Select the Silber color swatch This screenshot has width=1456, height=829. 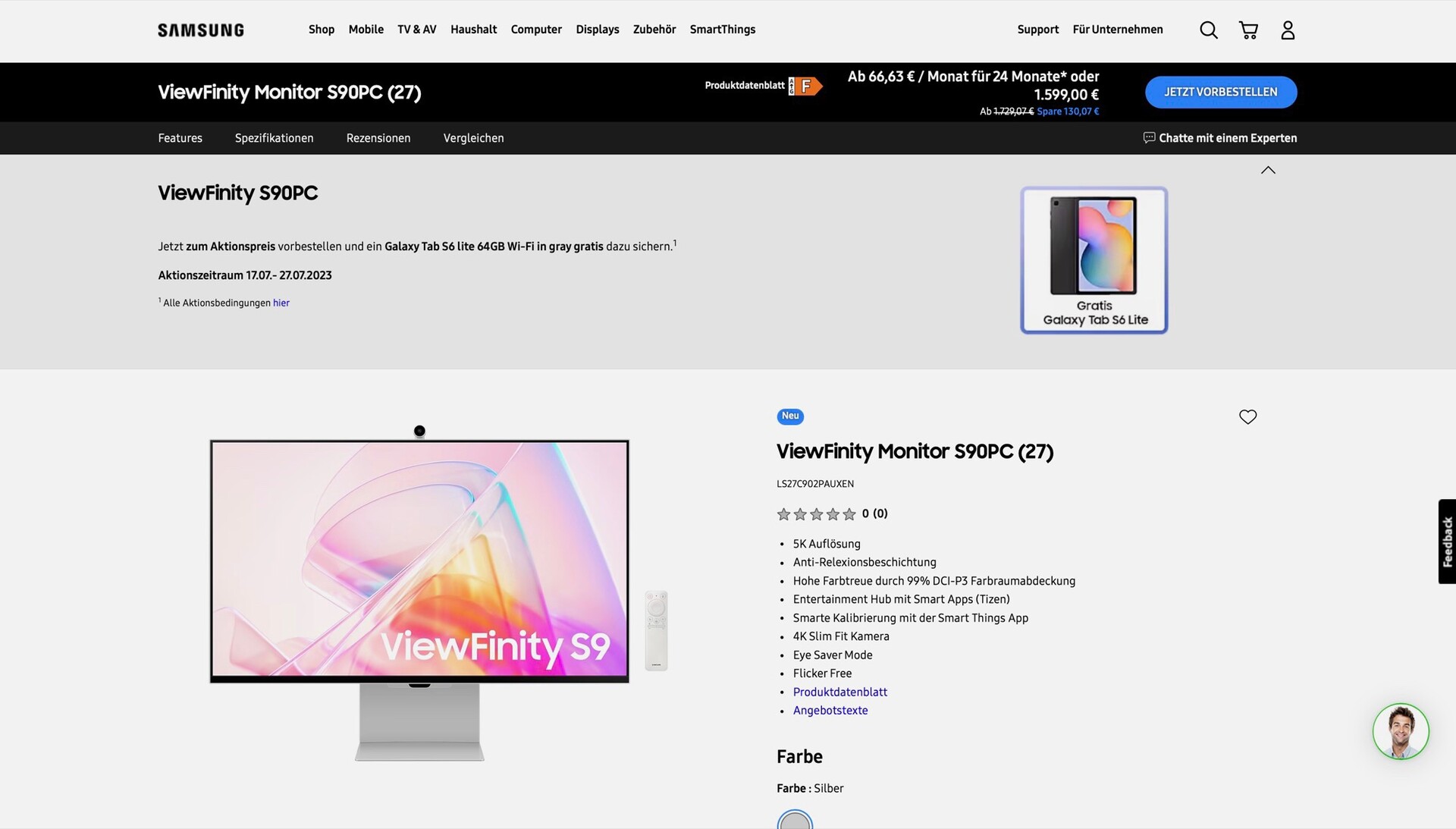(795, 819)
